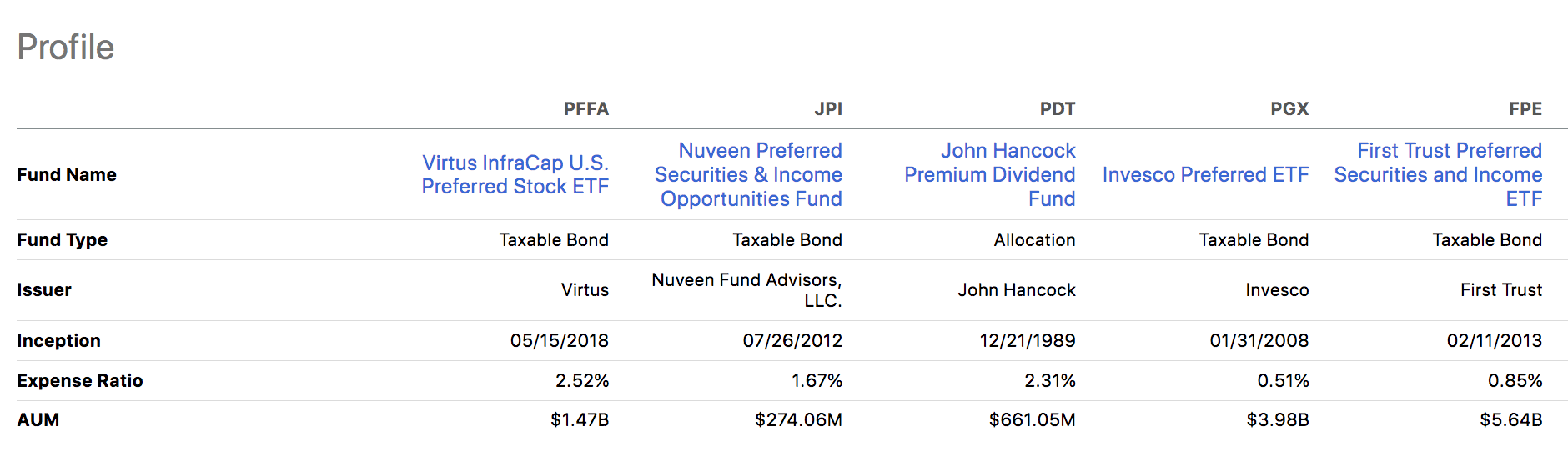Image resolution: width=1568 pixels, height=457 pixels.
Task: Open First Trust Preferred Securities and Income ETF
Action: point(1438,174)
